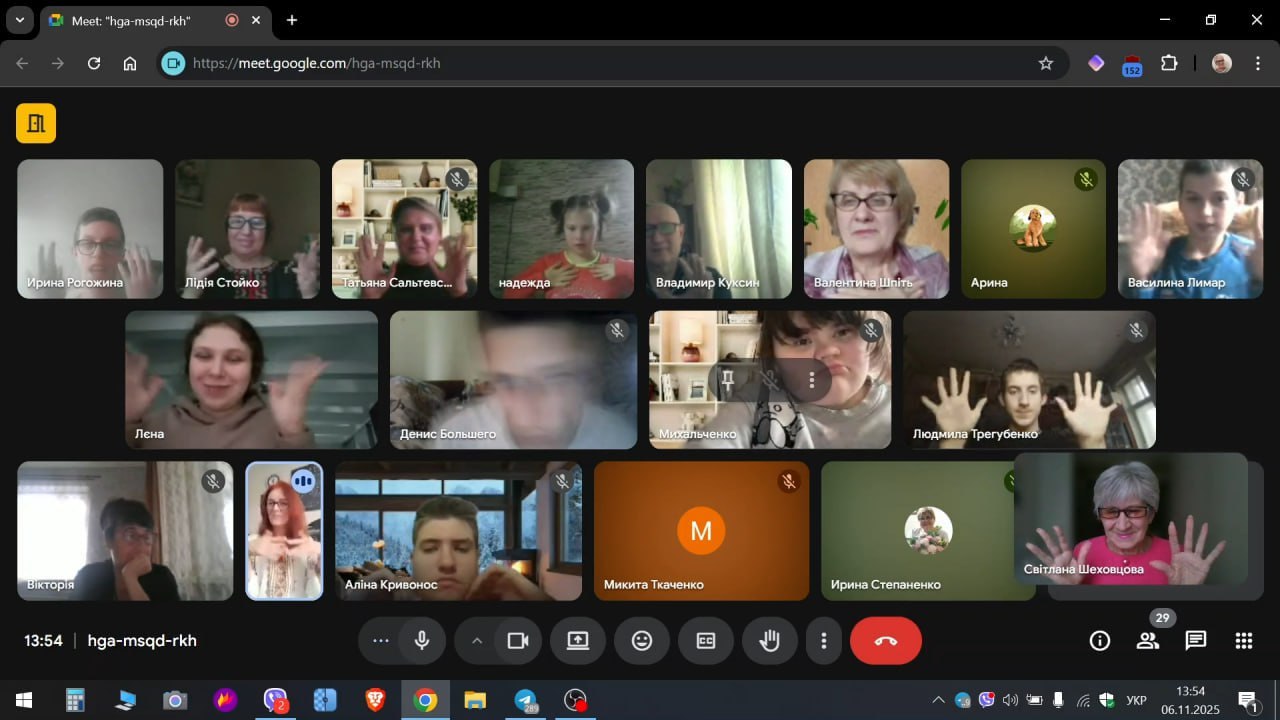This screenshot has width=1280, height=720.
Task: Click the meet.google.com address bar
Action: 600,63
